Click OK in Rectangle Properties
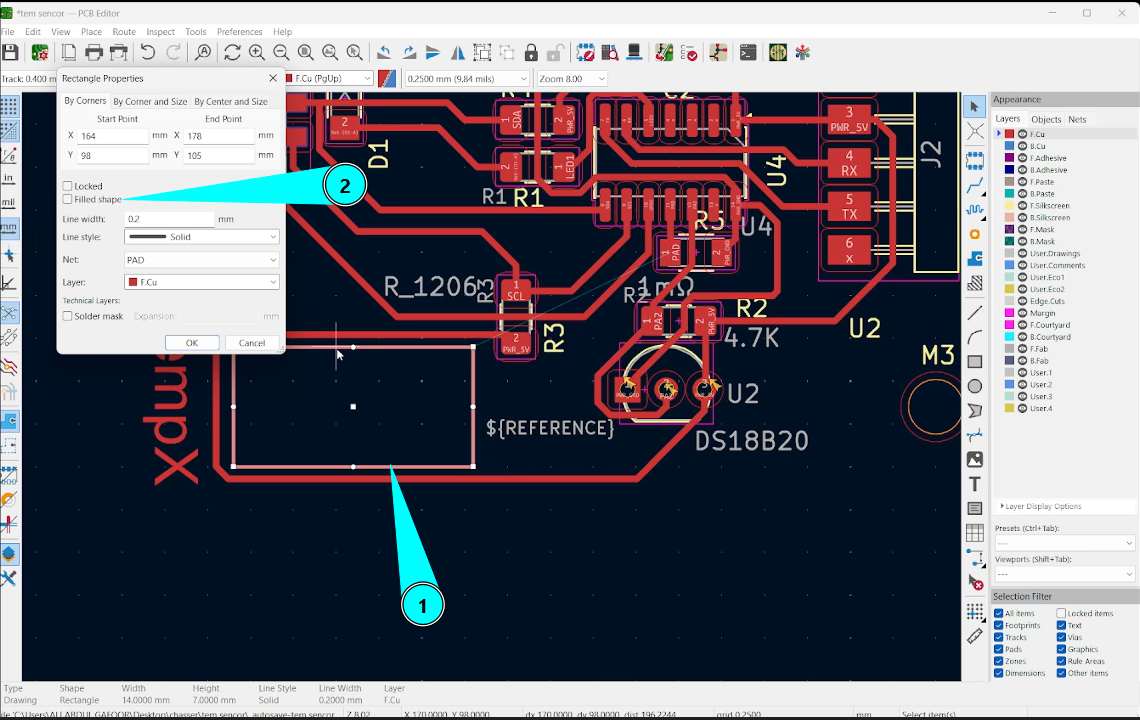 192,343
